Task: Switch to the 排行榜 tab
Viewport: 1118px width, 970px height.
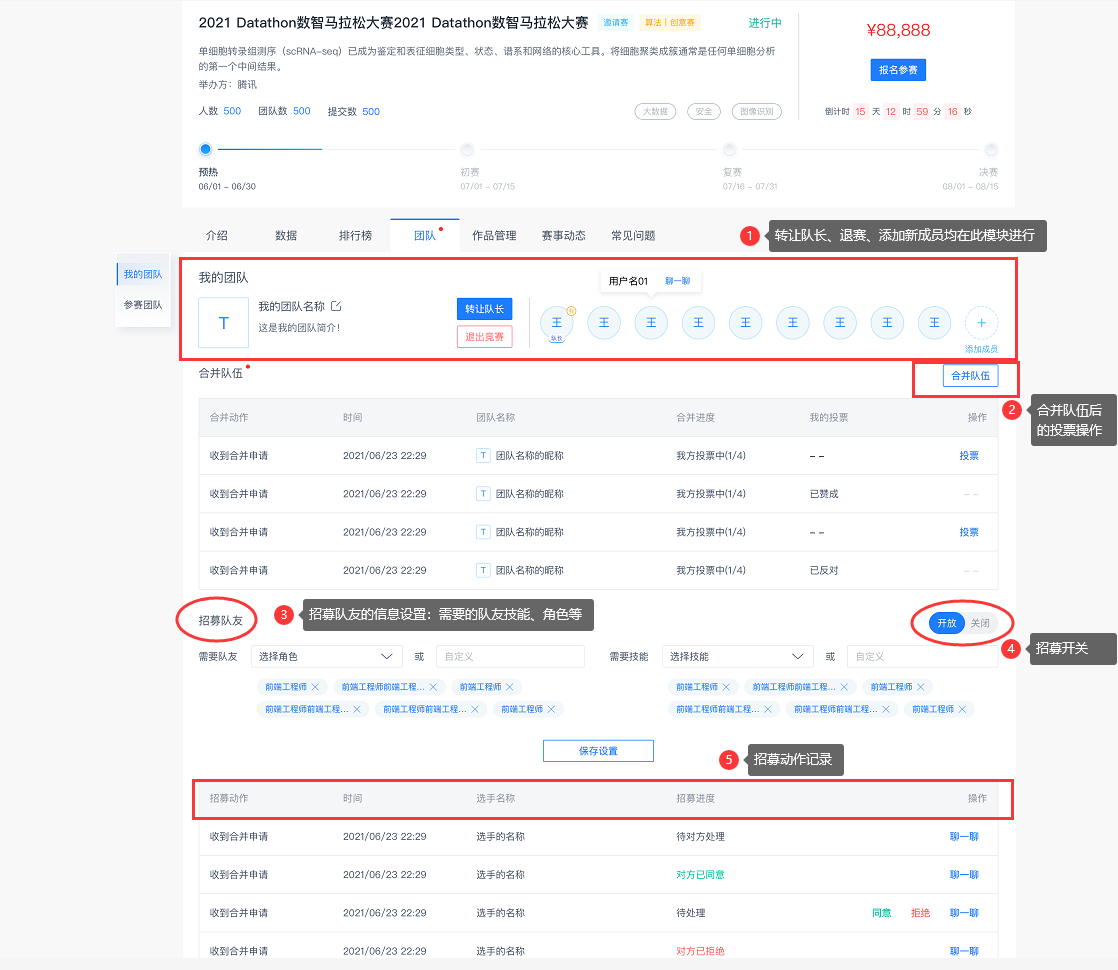Action: 355,236
